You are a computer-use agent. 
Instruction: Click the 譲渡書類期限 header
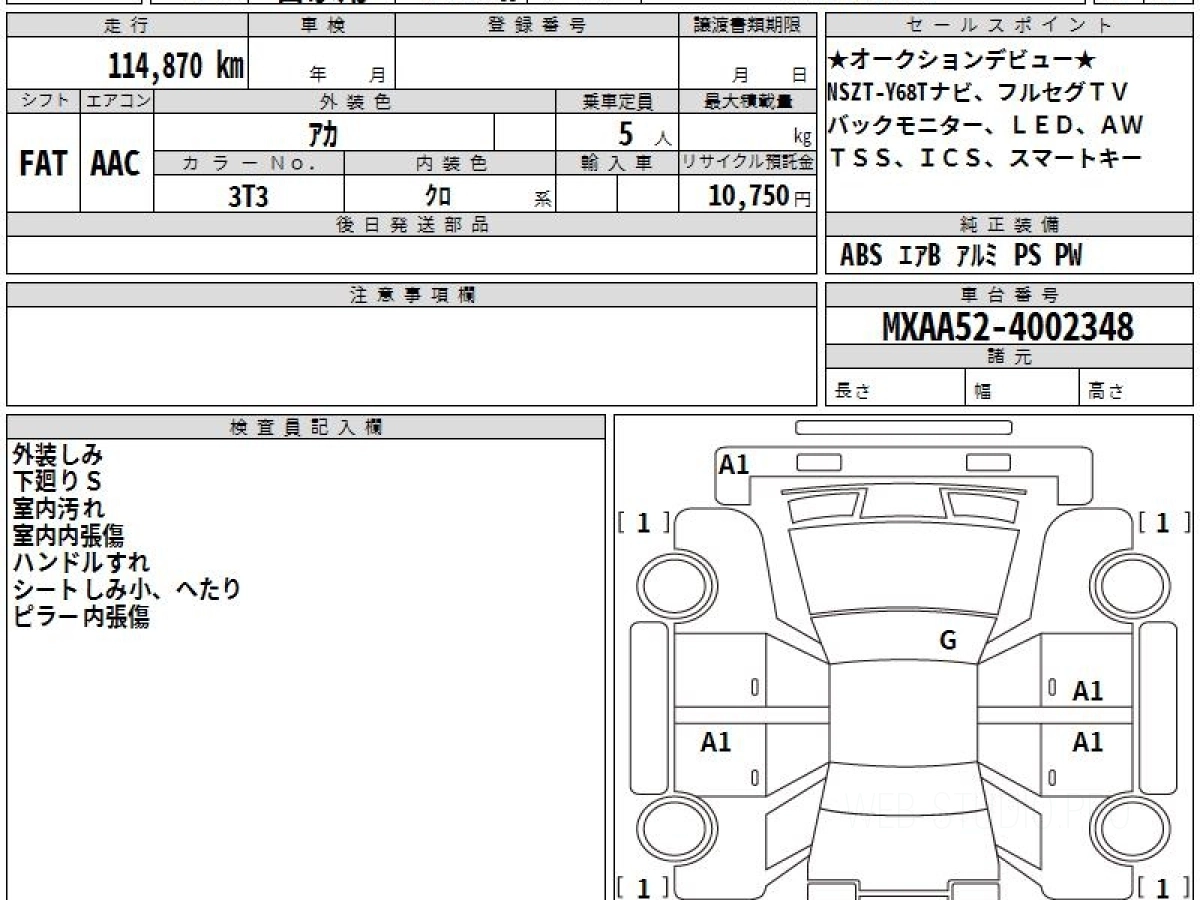748,26
